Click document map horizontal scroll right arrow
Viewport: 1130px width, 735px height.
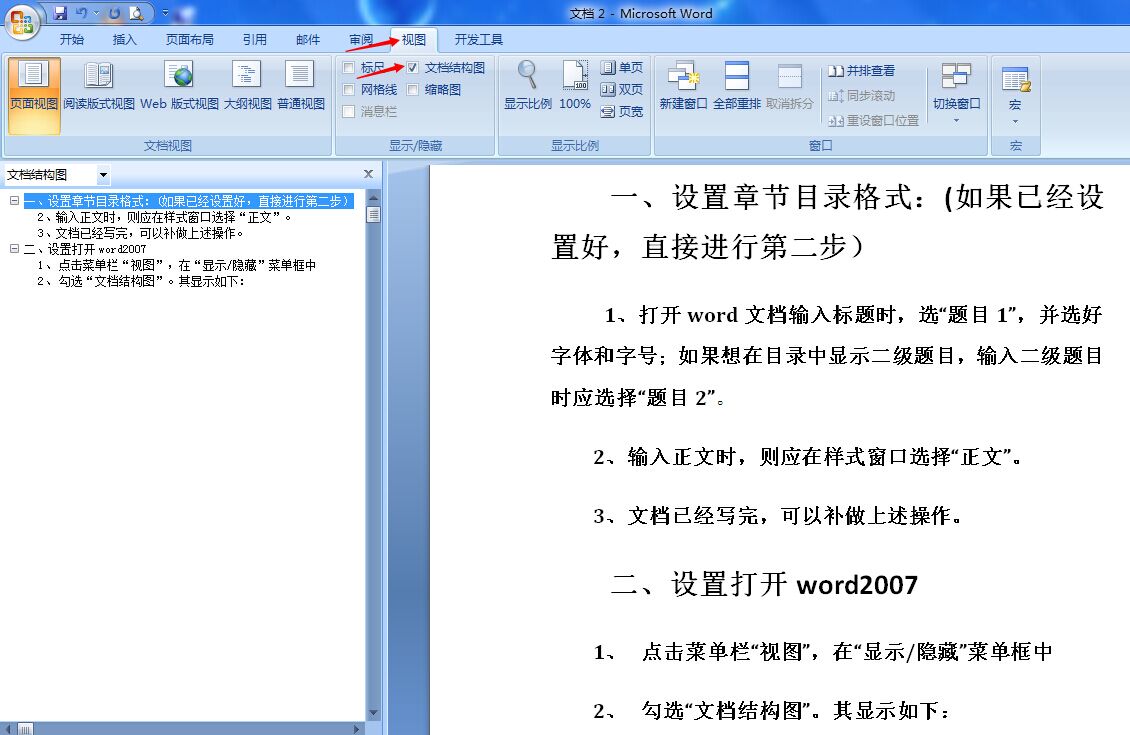coord(357,729)
